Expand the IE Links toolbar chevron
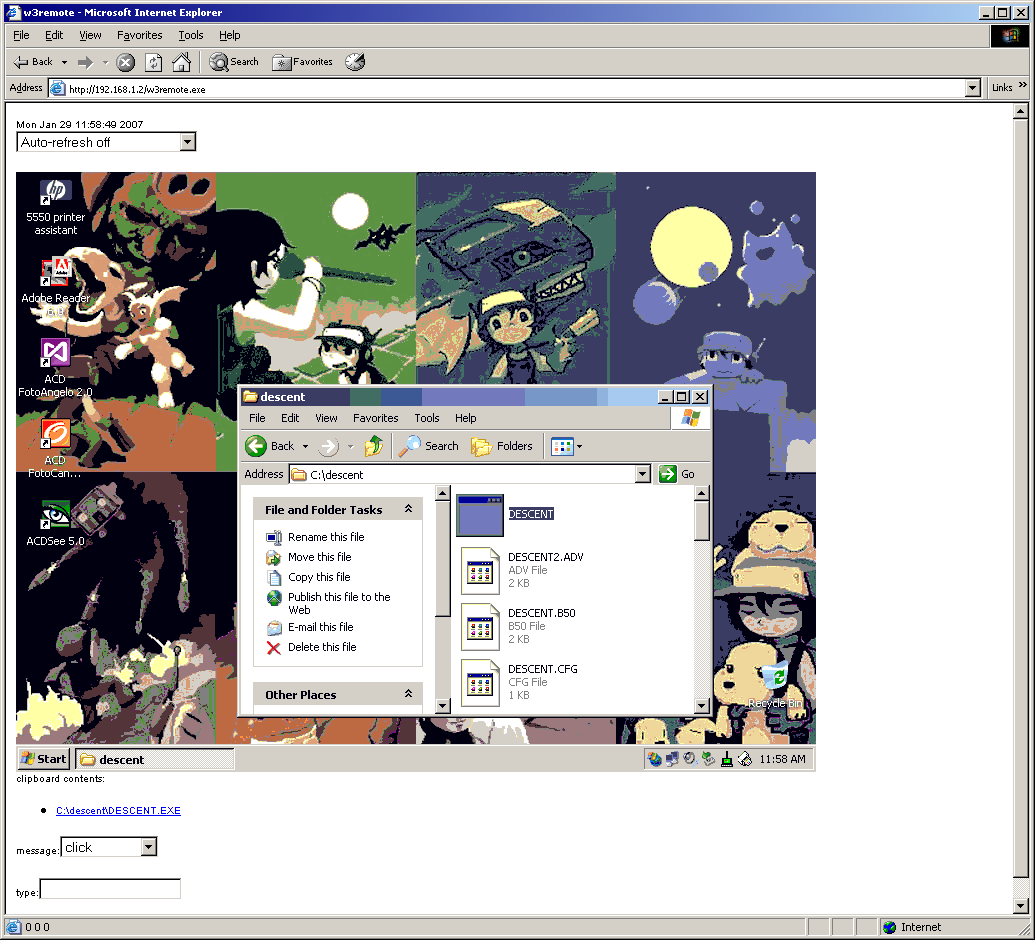The width and height of the screenshot is (1035, 940). coord(1023,86)
